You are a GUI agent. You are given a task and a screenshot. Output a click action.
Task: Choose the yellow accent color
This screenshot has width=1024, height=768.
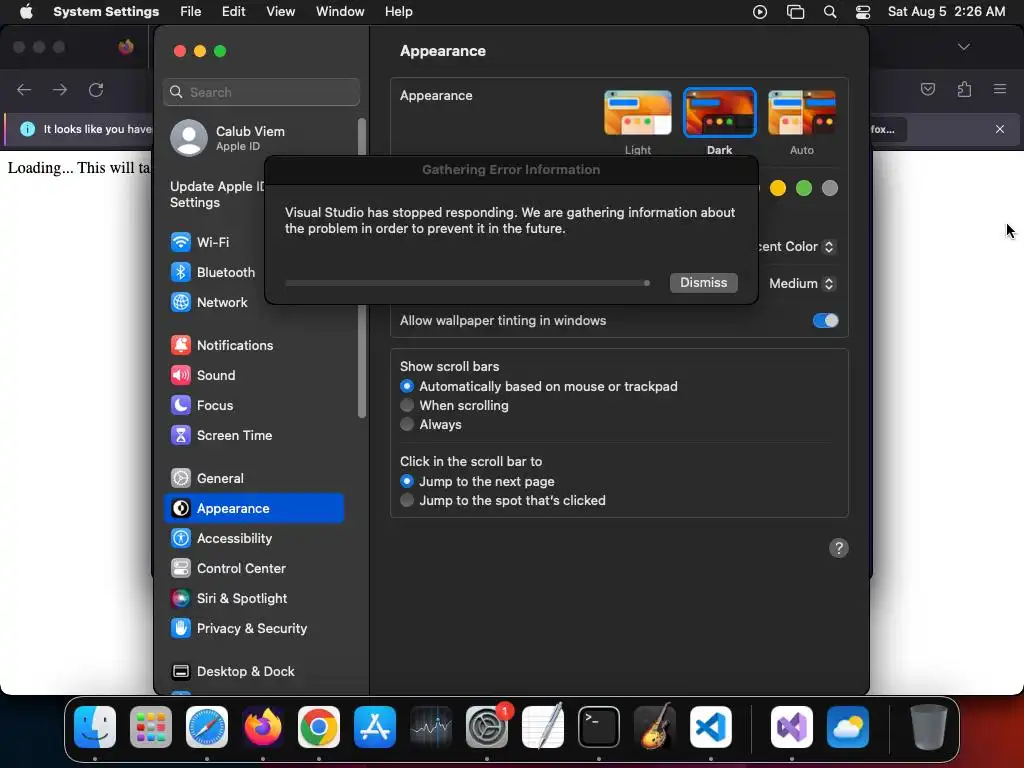tap(778, 189)
